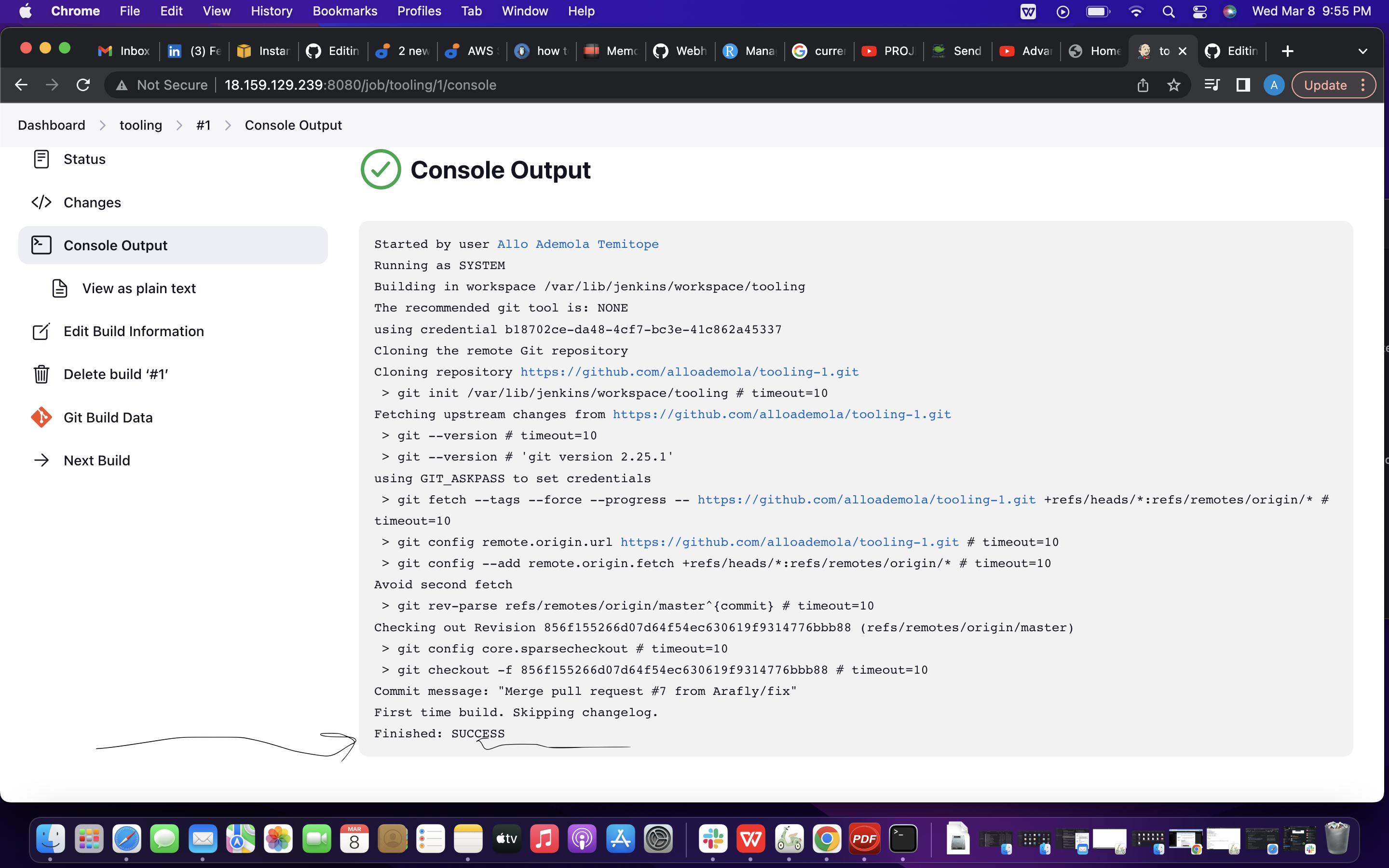Check build Status in the sidebar
This screenshot has height=868, width=1389.
(x=84, y=159)
